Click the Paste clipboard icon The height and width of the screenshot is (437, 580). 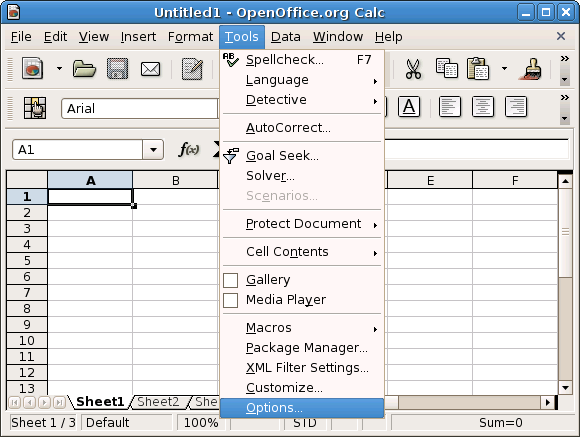click(478, 68)
